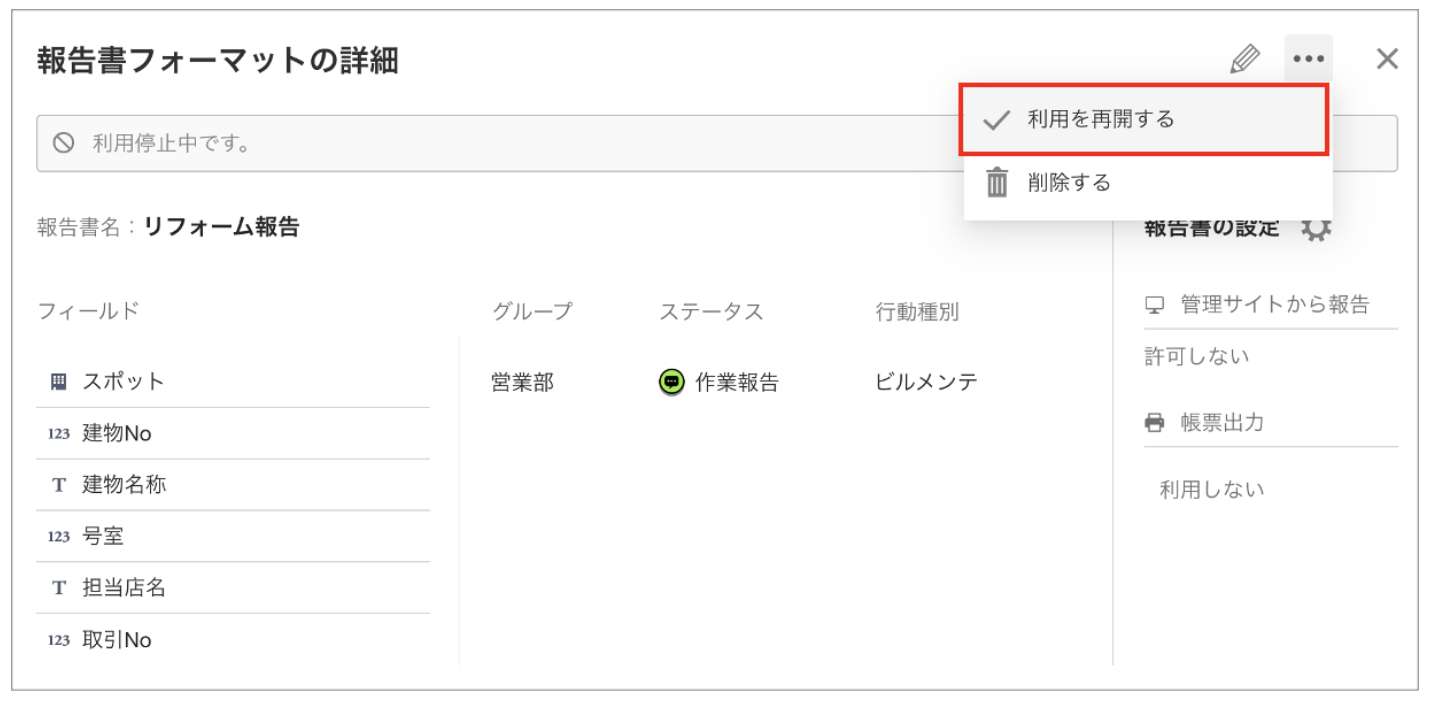The image size is (1430, 702).
Task: Click the 管理サイトから報告 label
Action: coord(1275,305)
